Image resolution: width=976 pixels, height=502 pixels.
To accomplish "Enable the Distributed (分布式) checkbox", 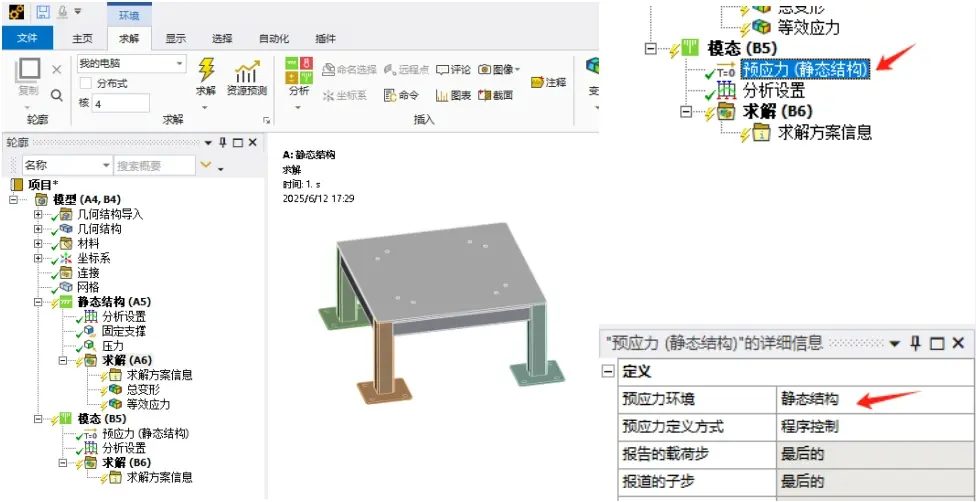I will point(86,83).
